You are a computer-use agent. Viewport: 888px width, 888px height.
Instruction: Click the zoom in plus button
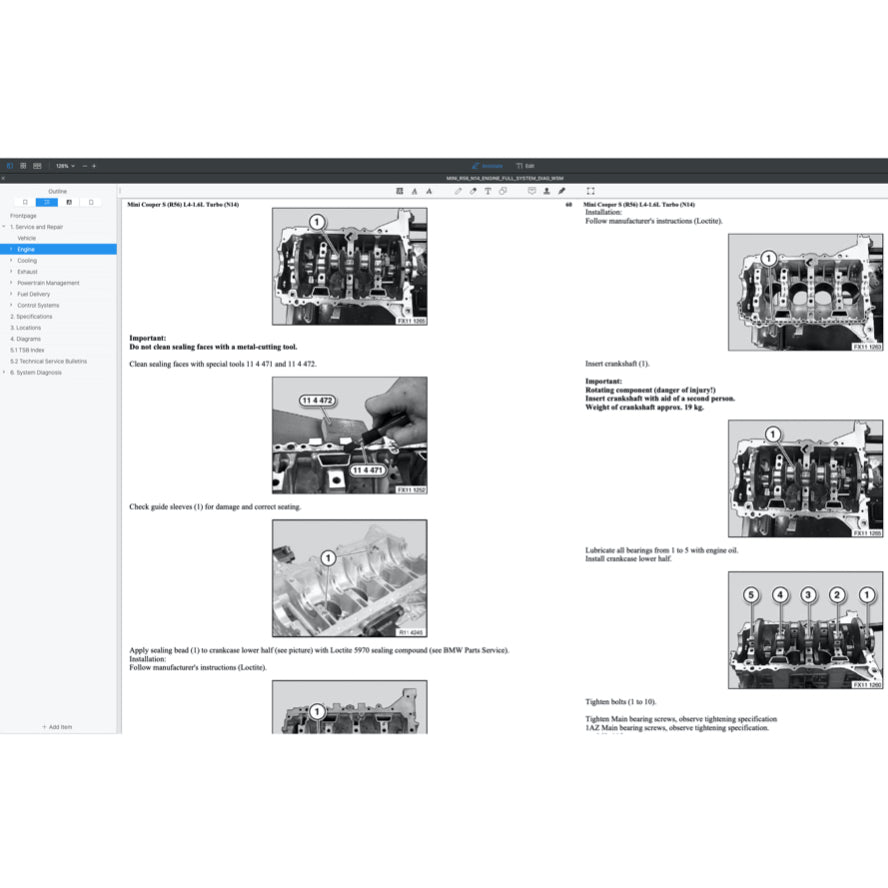[x=94, y=165]
